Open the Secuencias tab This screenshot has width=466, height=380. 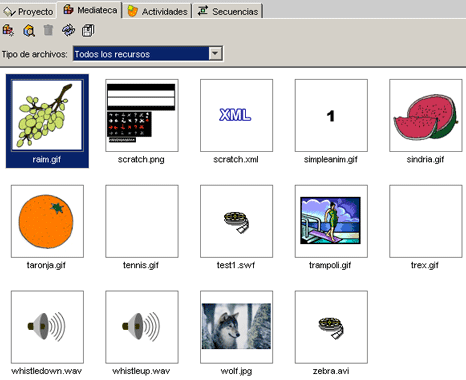228,11
